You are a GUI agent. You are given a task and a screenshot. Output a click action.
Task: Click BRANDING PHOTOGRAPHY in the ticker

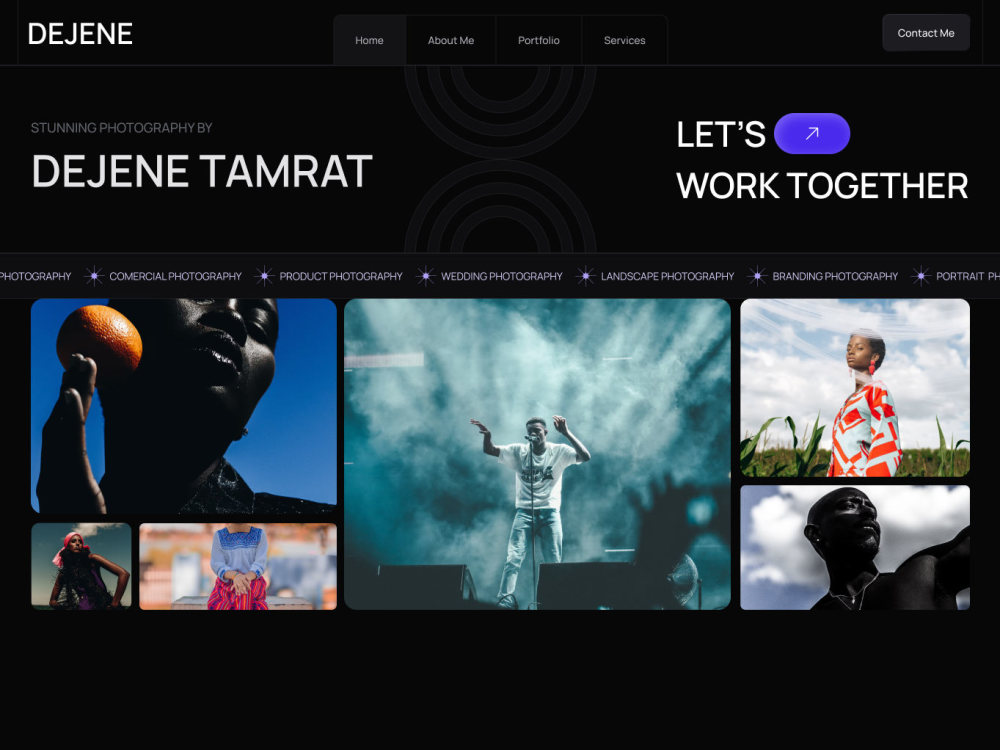click(835, 276)
